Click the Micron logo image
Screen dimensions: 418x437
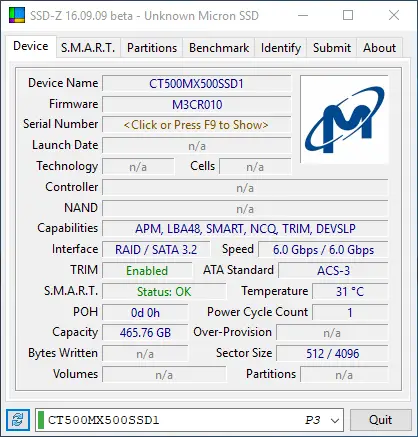pos(344,119)
